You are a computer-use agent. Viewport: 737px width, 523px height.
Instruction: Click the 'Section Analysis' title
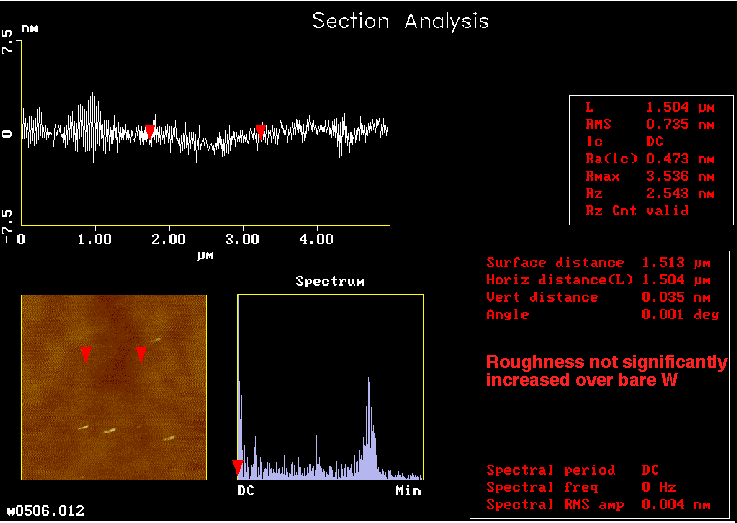pos(400,22)
